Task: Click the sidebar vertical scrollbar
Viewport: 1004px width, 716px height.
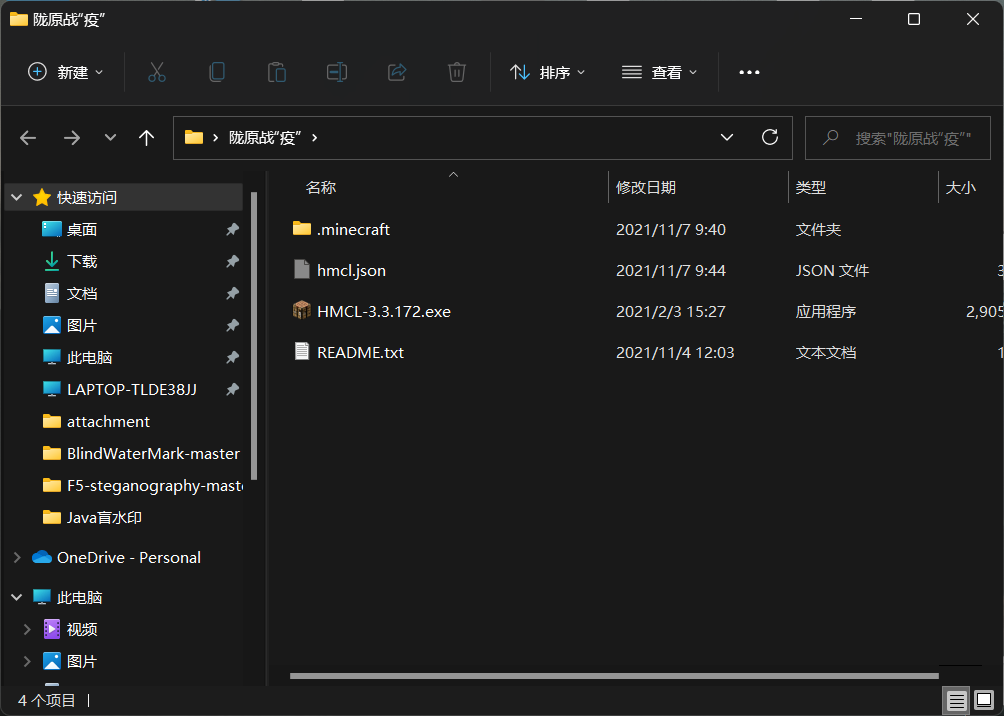Action: click(x=254, y=336)
